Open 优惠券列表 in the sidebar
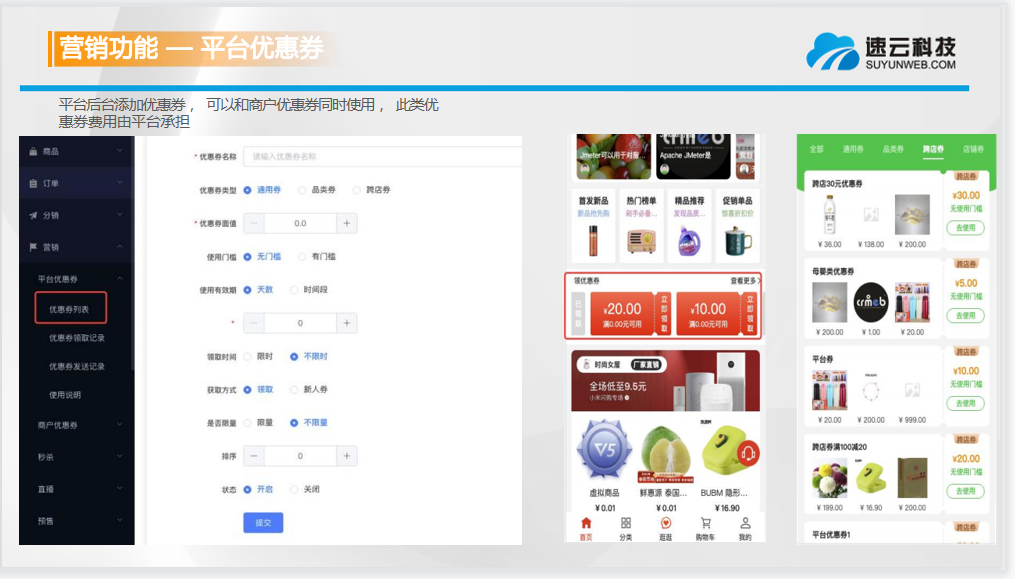Viewport: 1015px width, 579px height. (x=70, y=310)
